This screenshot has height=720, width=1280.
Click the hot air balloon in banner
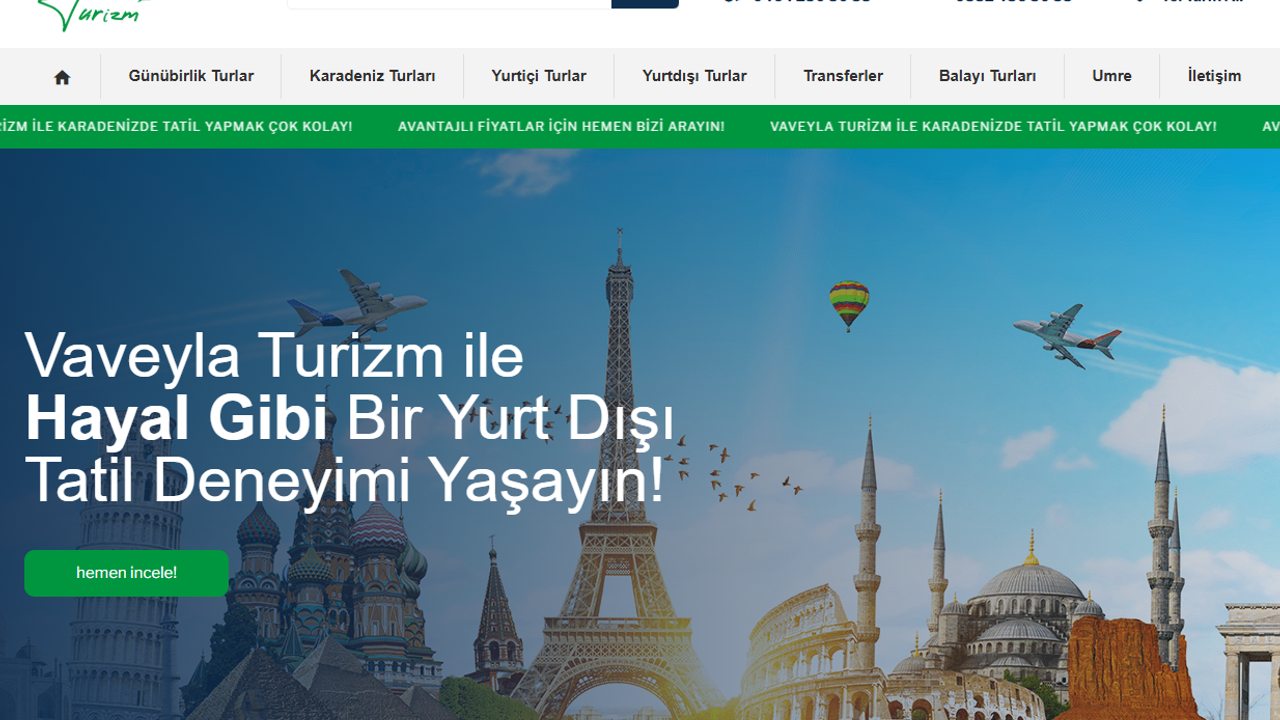(849, 302)
